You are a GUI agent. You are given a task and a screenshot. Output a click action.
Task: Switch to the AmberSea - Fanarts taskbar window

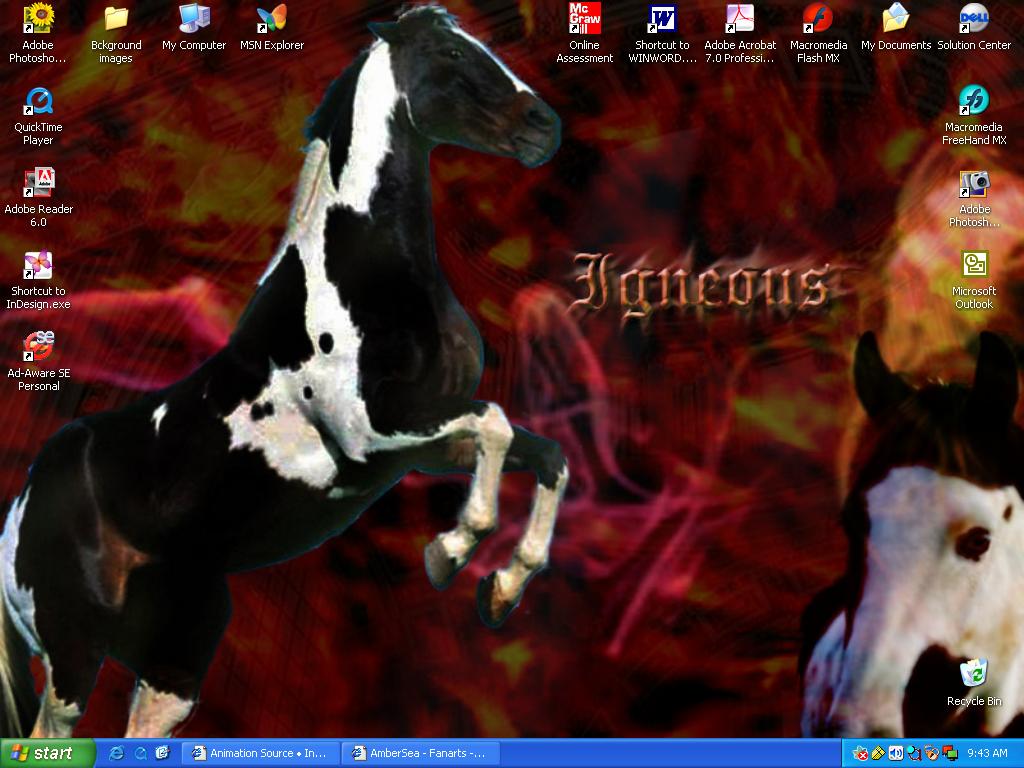click(x=421, y=753)
